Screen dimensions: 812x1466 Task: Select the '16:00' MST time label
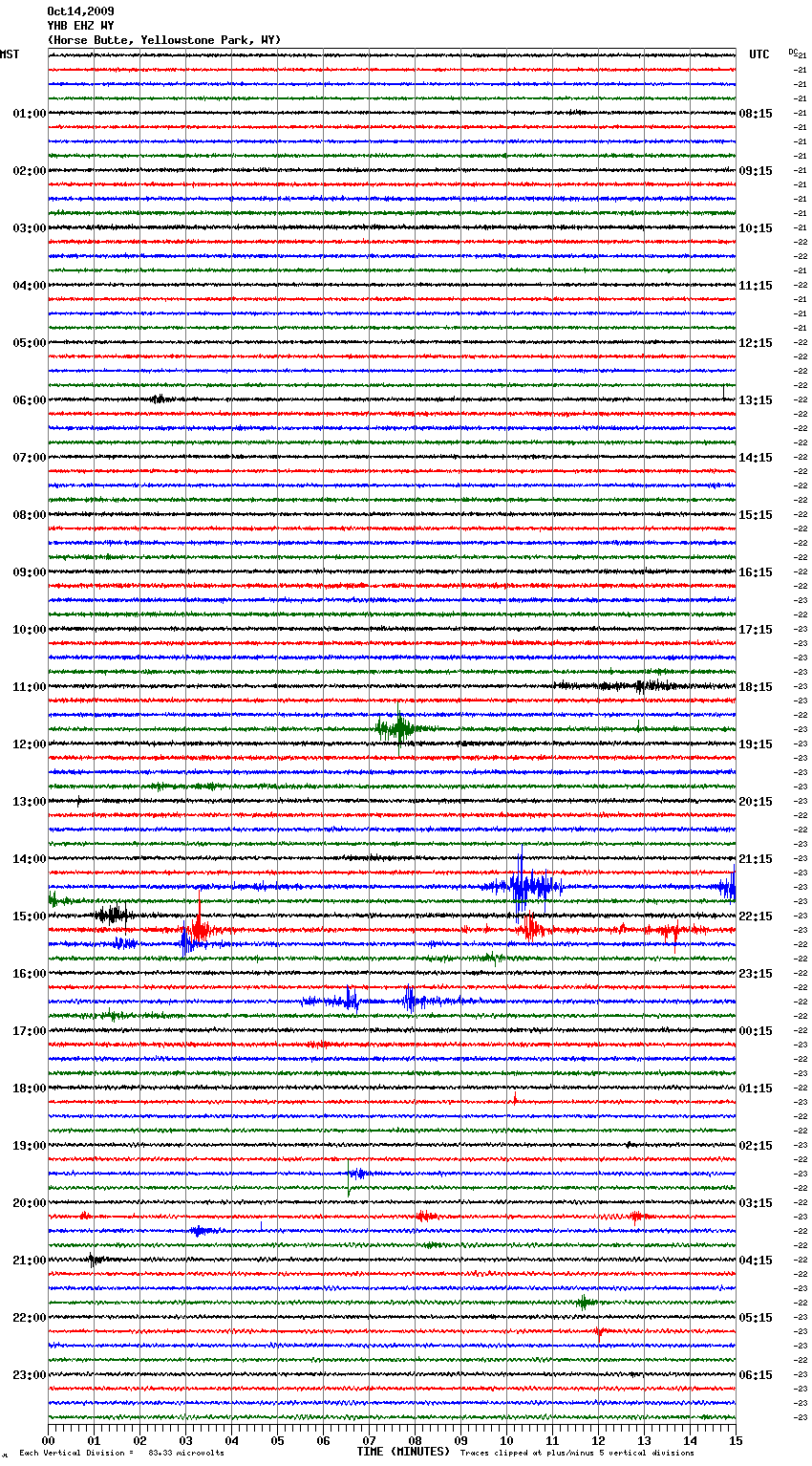pos(30,974)
